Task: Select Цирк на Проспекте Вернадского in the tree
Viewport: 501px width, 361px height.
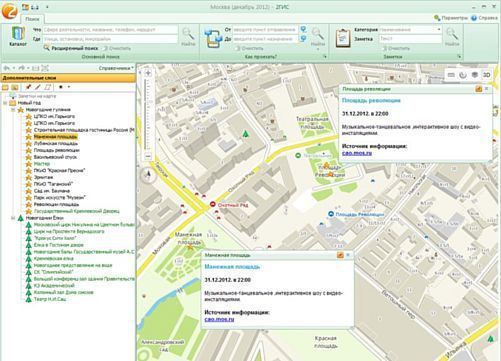Action: click(69, 231)
